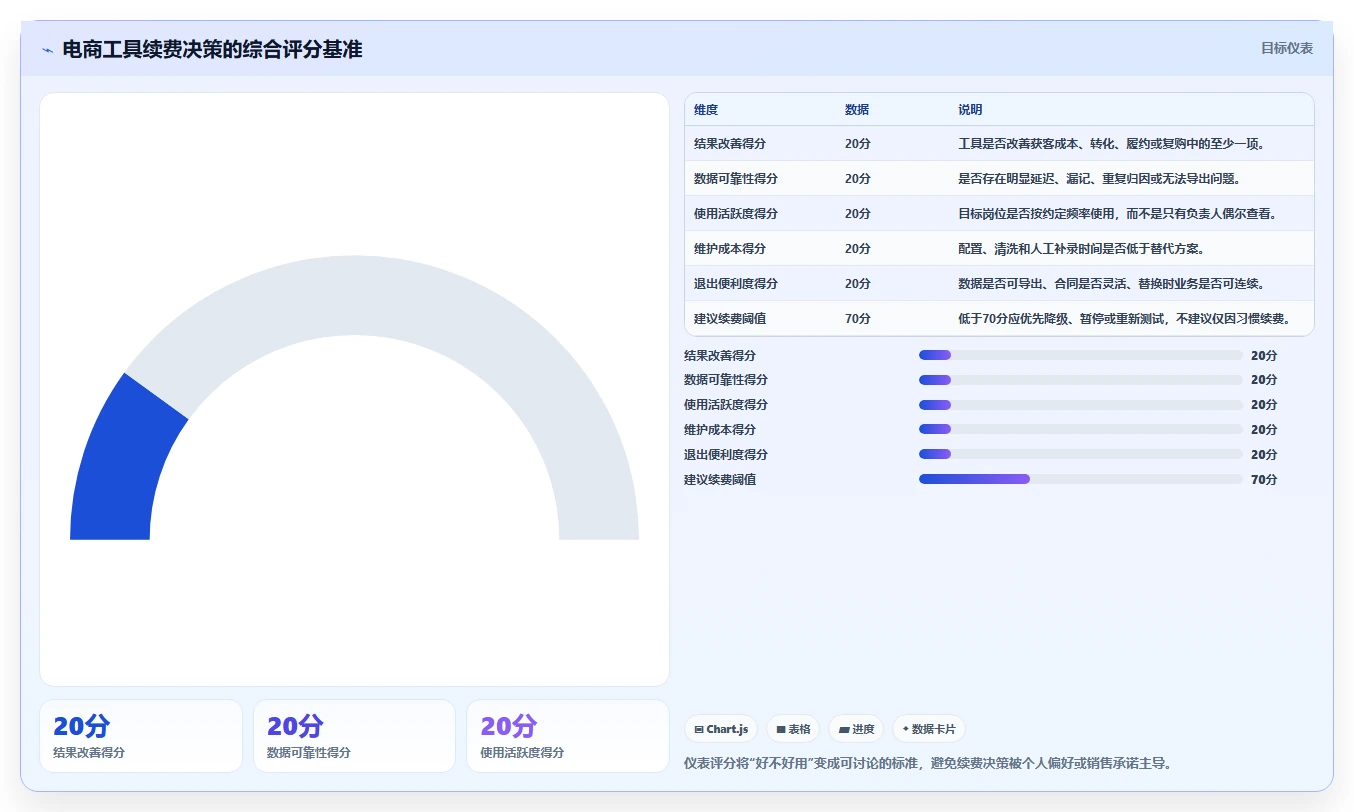Click the 使用活跃度得分 progress bar
The image size is (1354, 812).
[x=1080, y=405]
